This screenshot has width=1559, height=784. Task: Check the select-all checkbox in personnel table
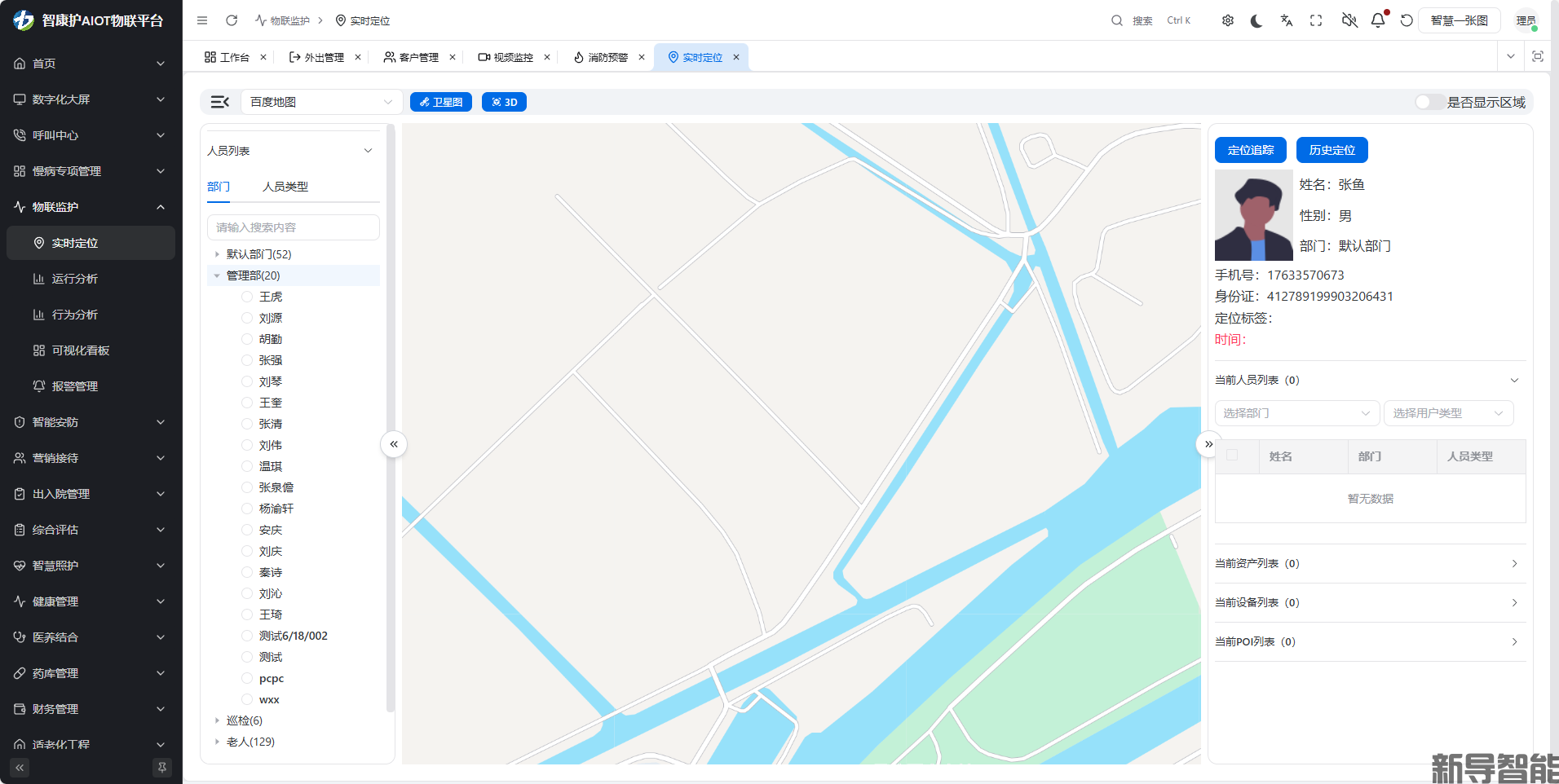[x=1232, y=456]
